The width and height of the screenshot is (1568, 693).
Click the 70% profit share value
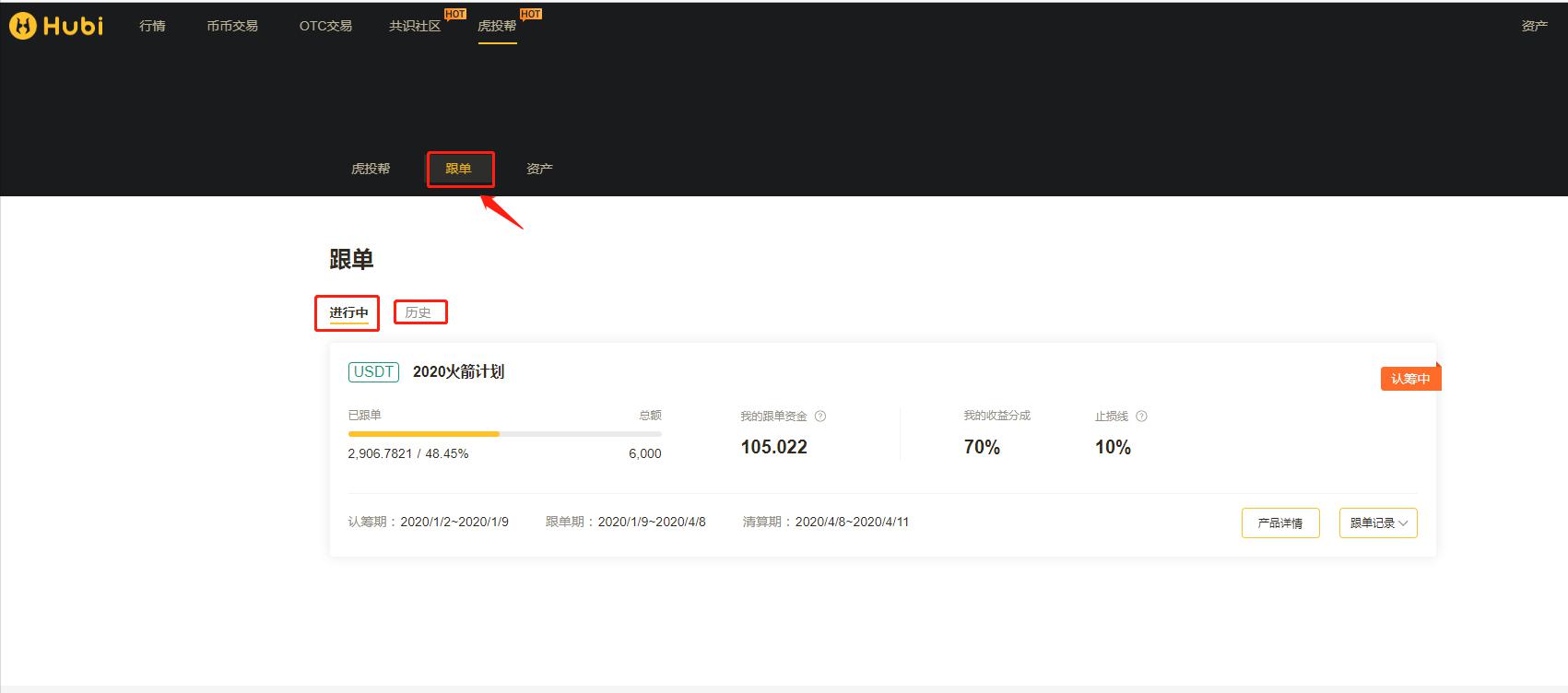click(x=982, y=447)
